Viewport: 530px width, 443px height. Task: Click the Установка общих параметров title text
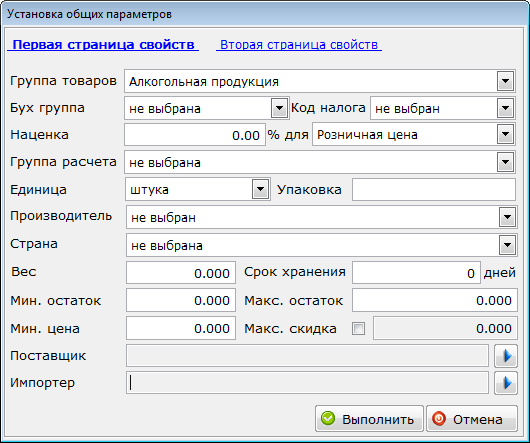[x=89, y=15]
